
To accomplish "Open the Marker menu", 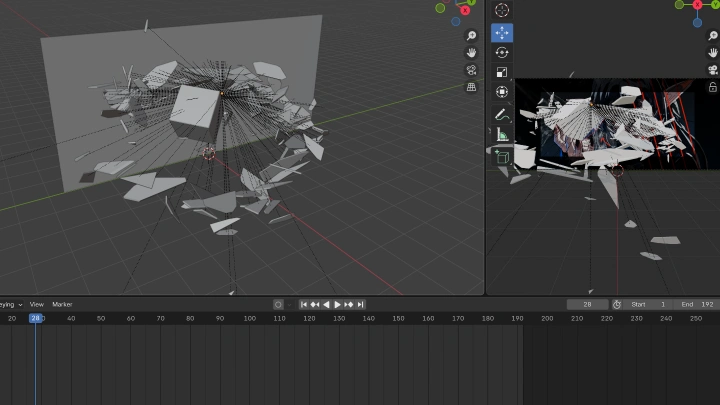I will point(62,304).
